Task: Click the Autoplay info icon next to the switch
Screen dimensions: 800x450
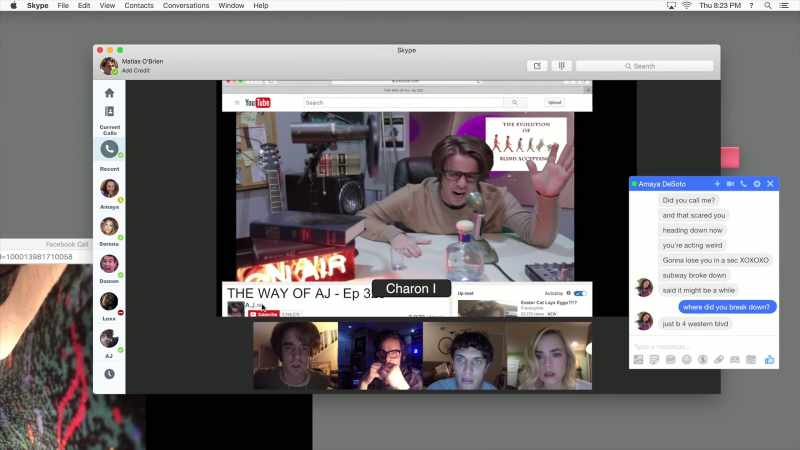Action: 568,293
